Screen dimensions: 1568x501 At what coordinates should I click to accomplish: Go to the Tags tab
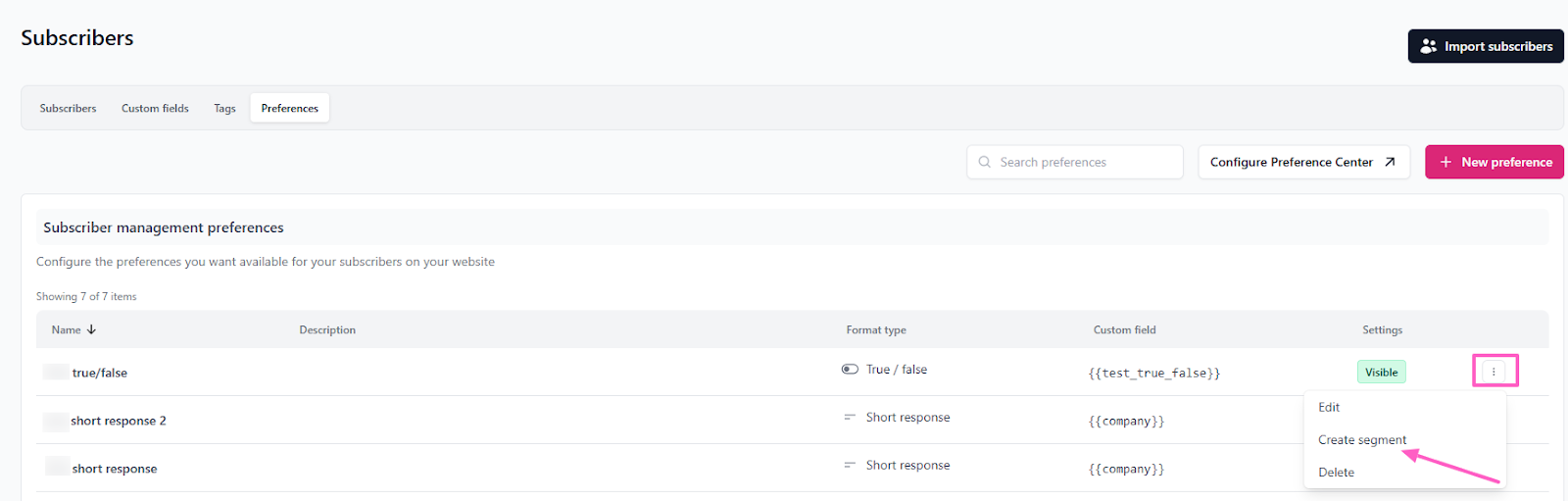coord(224,108)
